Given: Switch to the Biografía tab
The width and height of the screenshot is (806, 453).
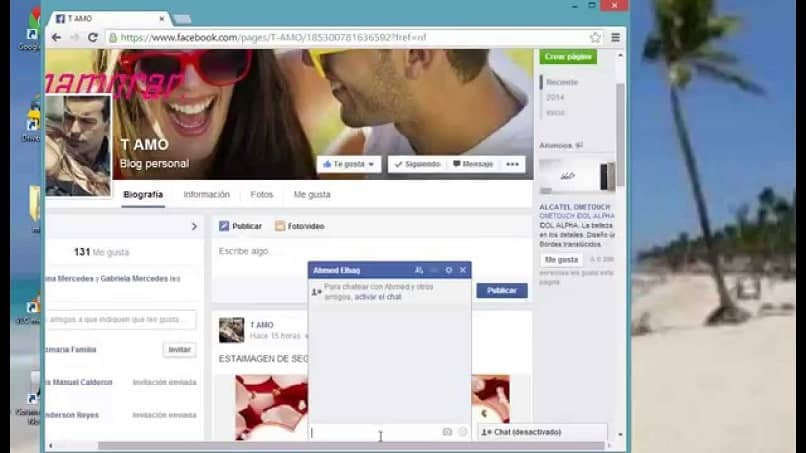Looking at the screenshot, I should pos(143,194).
